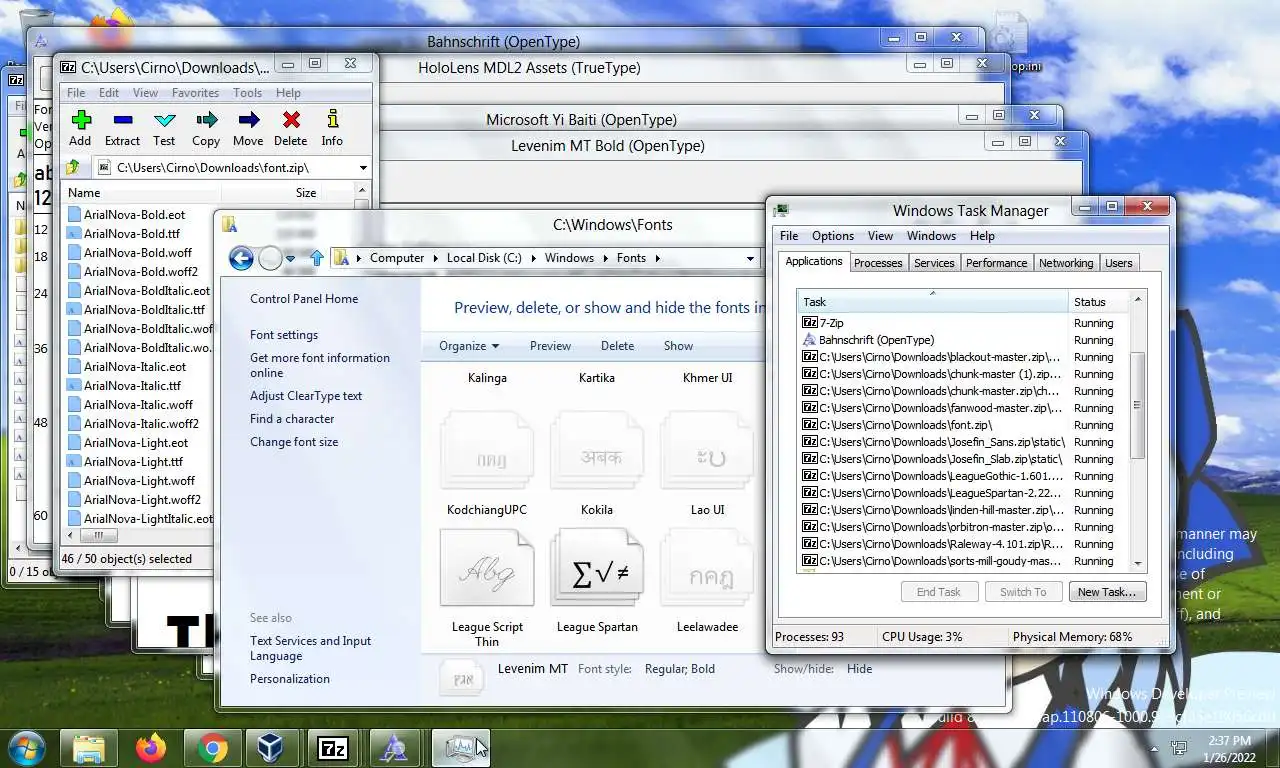Click the 7-Zip horizontal scrollbar
The width and height of the screenshot is (1280, 768).
tap(99, 536)
